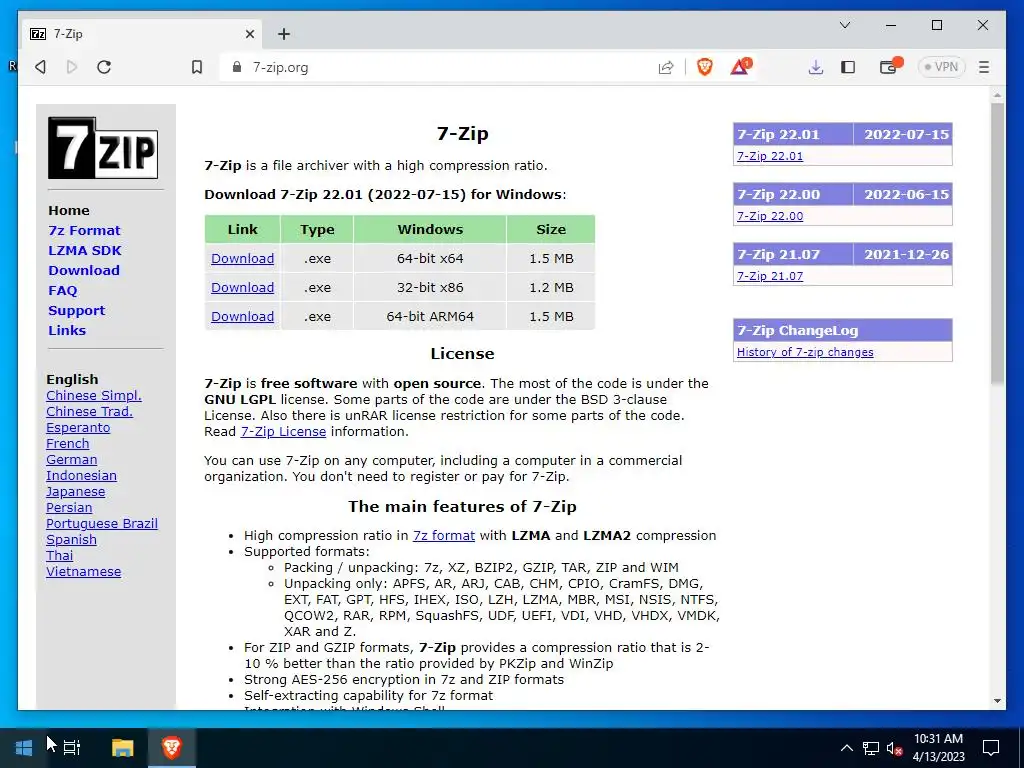This screenshot has width=1024, height=768.
Task: Open the 7-Zip 22.00 news link
Action: coord(770,216)
